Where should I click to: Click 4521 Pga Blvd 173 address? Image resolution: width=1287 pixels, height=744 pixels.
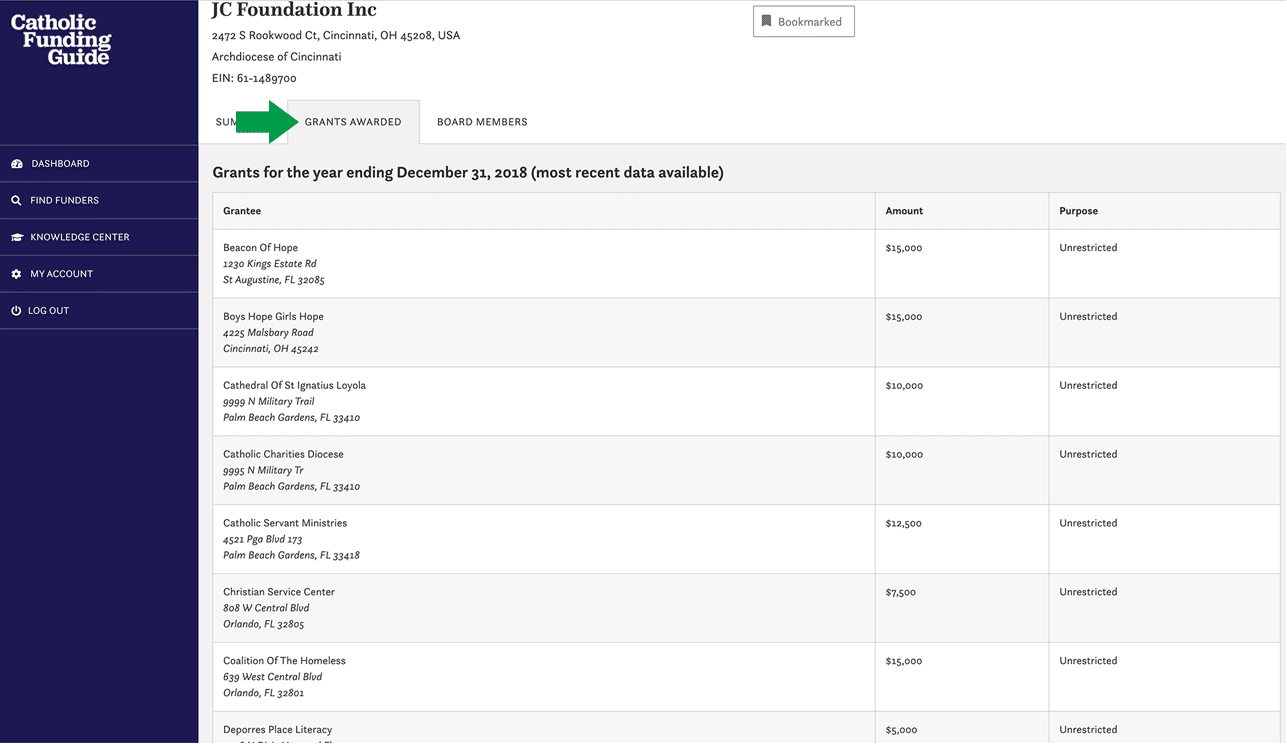click(262, 540)
